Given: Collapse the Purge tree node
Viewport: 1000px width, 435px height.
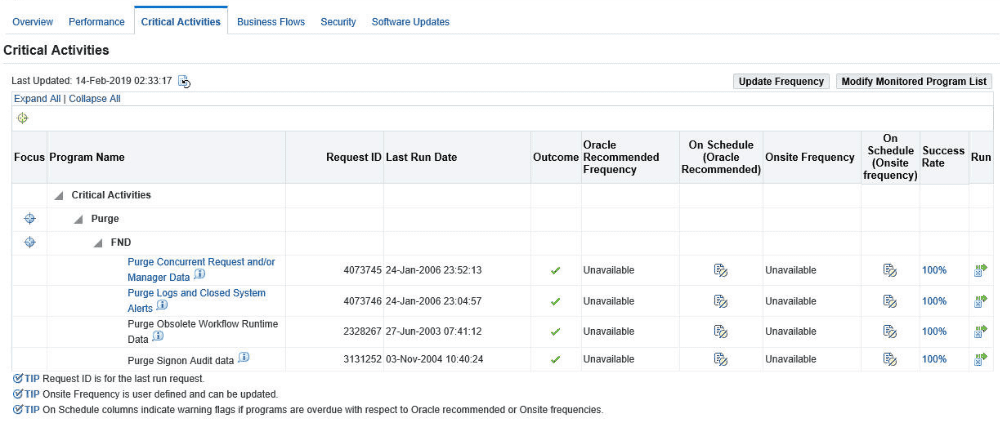Looking at the screenshot, I should point(78,219).
